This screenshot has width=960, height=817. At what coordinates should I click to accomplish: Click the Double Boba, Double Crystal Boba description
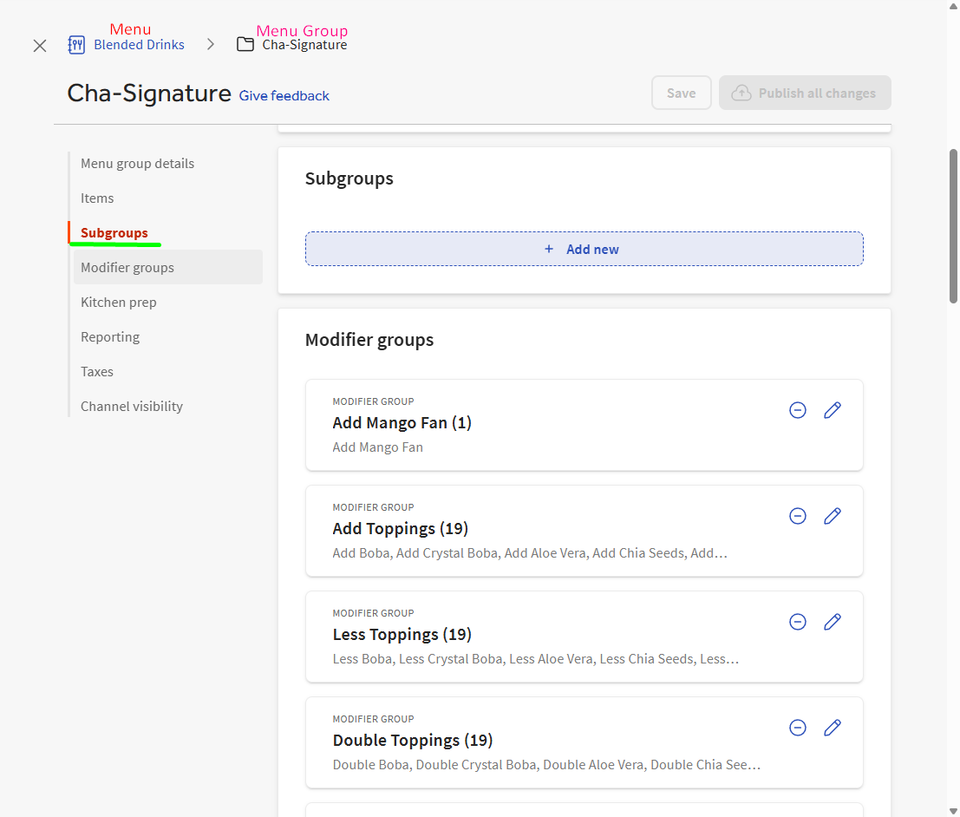tap(546, 765)
